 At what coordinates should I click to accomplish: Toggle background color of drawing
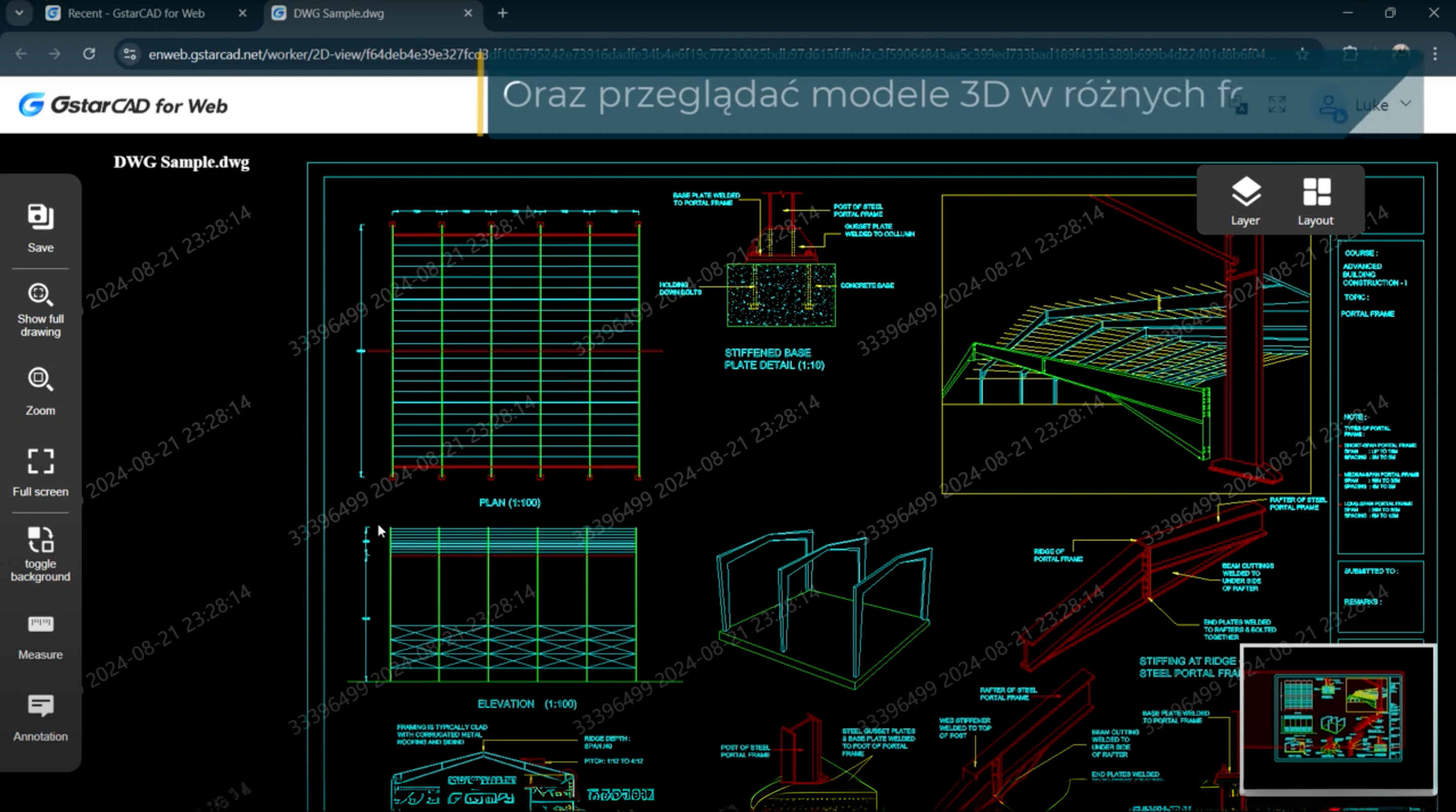pyautogui.click(x=40, y=540)
